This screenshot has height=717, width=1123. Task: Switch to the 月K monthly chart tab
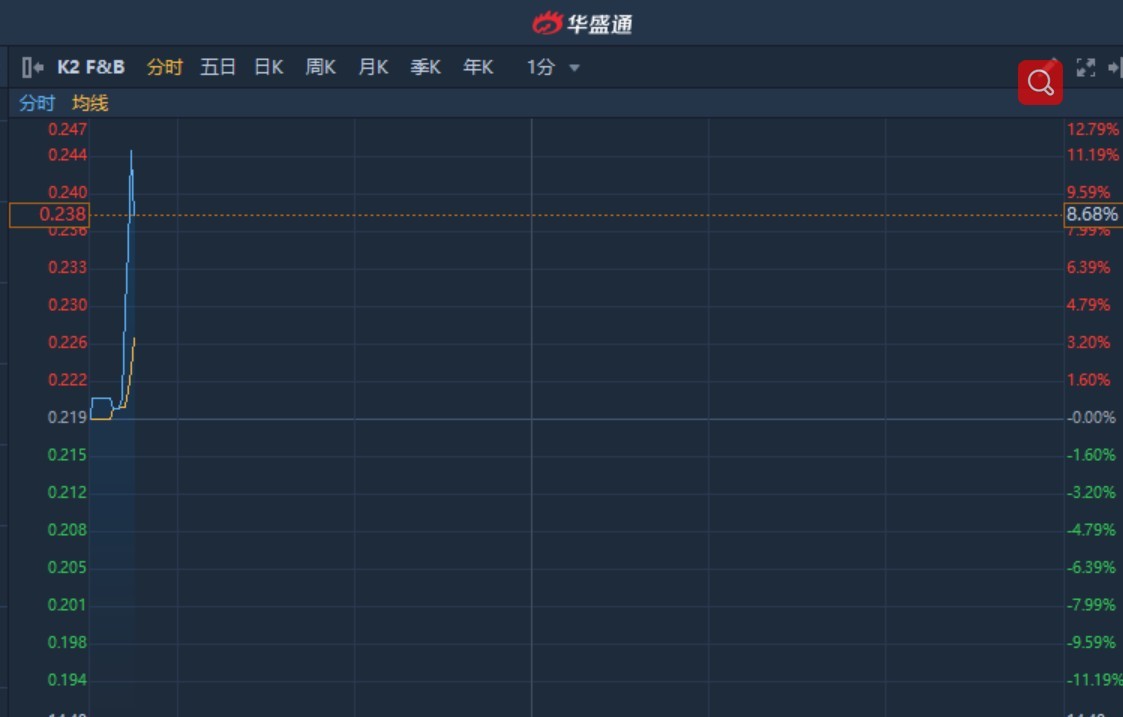pos(373,67)
